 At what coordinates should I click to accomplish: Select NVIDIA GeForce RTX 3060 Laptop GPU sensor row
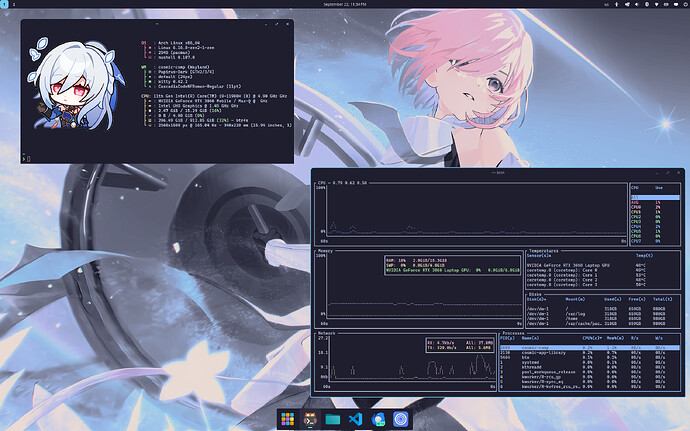(x=603, y=265)
